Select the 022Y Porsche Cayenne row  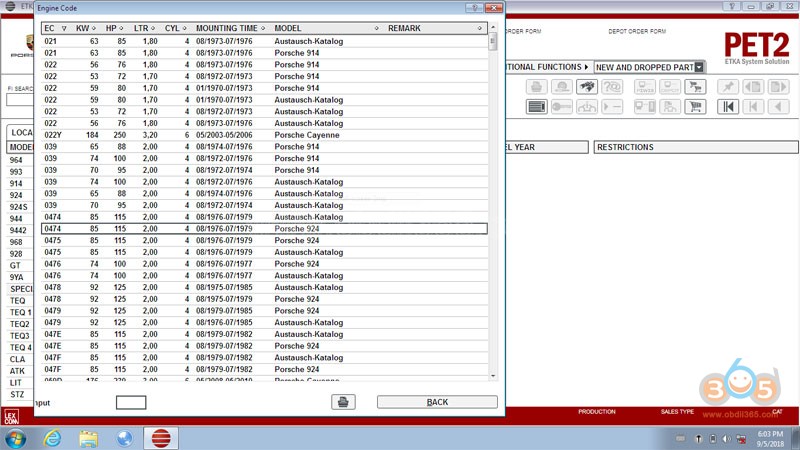point(264,135)
